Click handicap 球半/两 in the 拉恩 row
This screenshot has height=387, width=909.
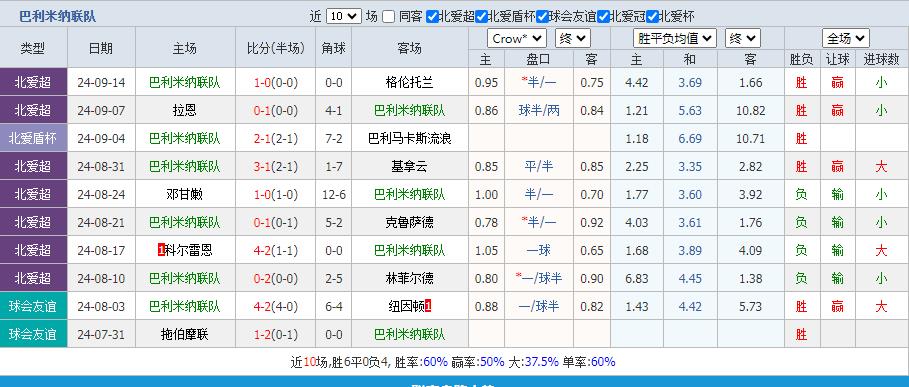[x=539, y=110]
